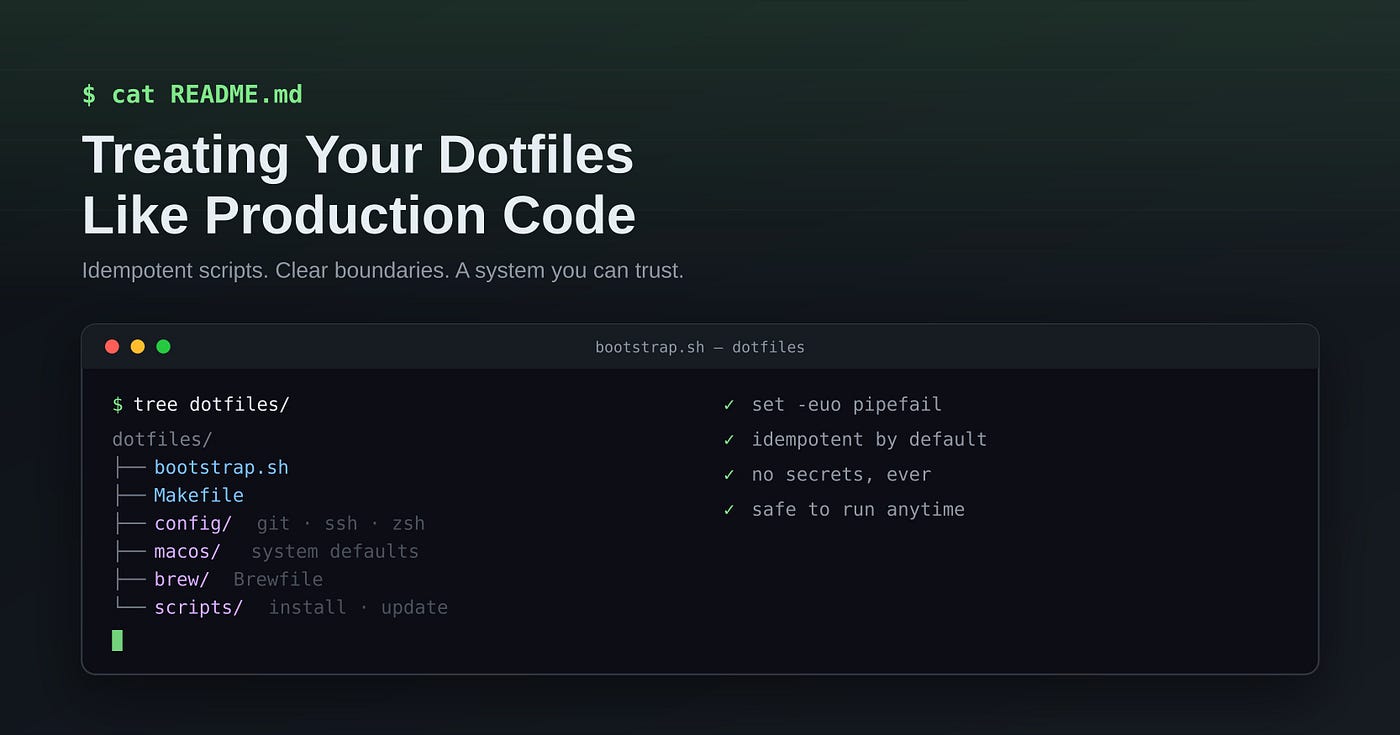Expand the macos/ folder entry
This screenshot has height=735, width=1400.
point(187,552)
